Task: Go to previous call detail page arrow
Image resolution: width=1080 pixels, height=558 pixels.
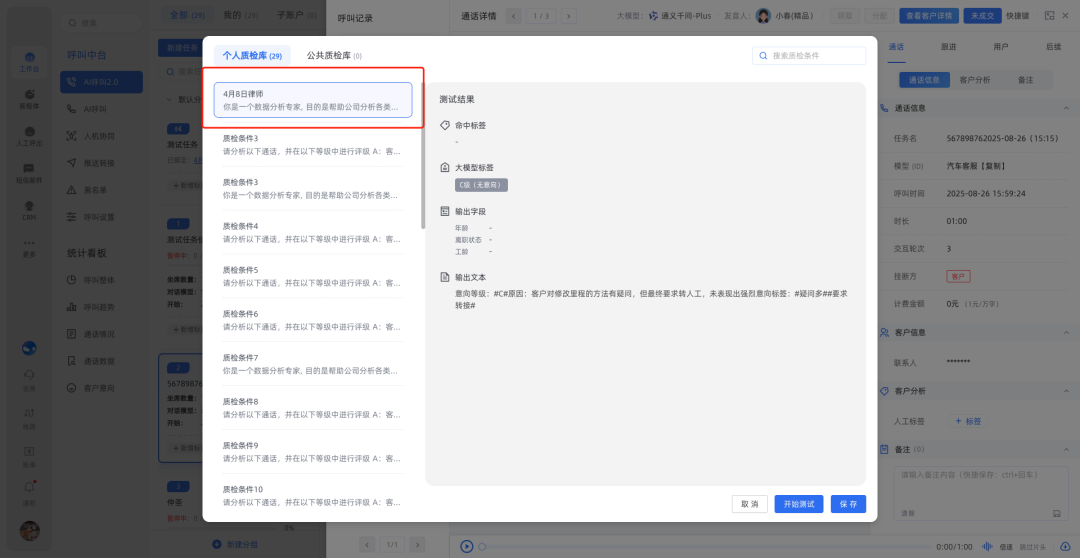Action: tap(514, 15)
